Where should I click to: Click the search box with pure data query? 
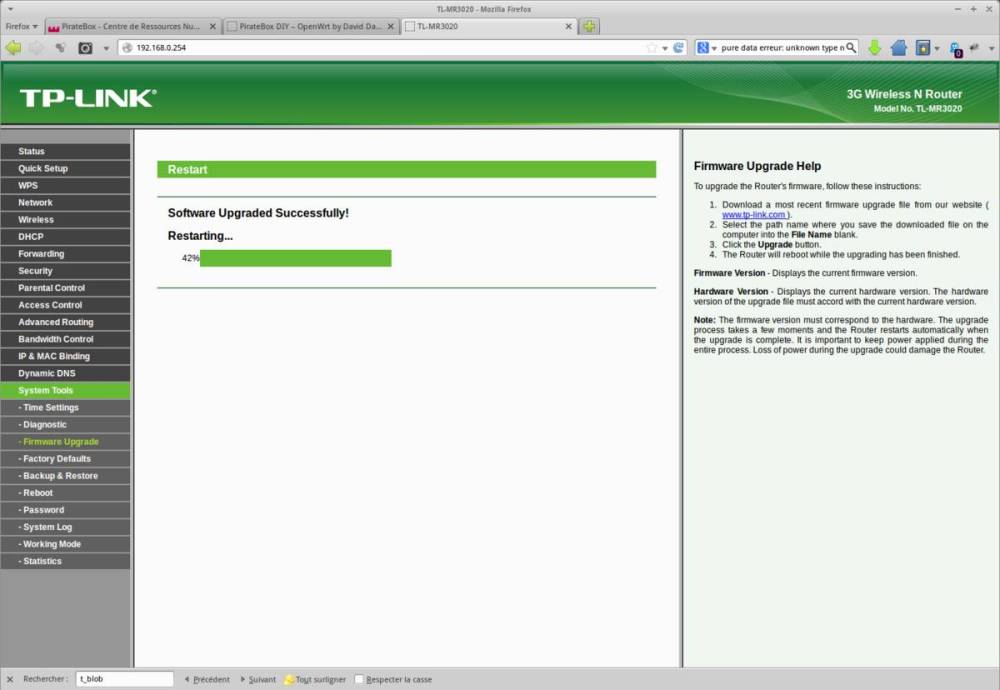pyautogui.click(x=782, y=48)
